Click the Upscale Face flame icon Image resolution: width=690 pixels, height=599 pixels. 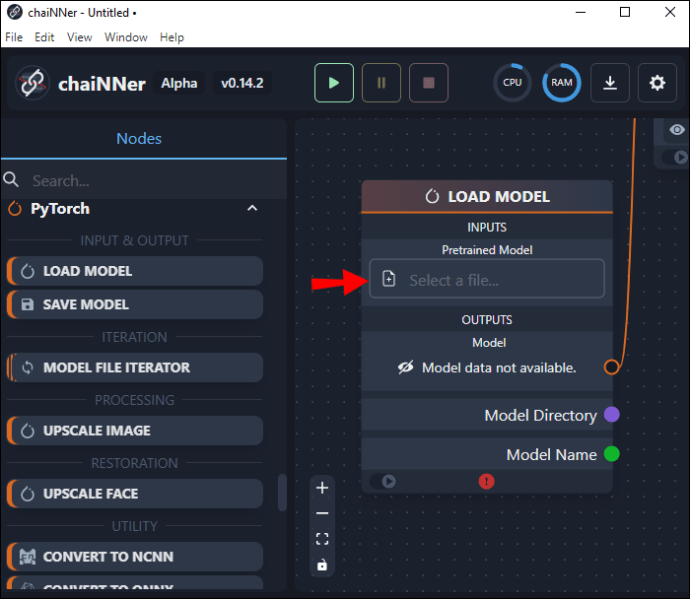tap(27, 494)
